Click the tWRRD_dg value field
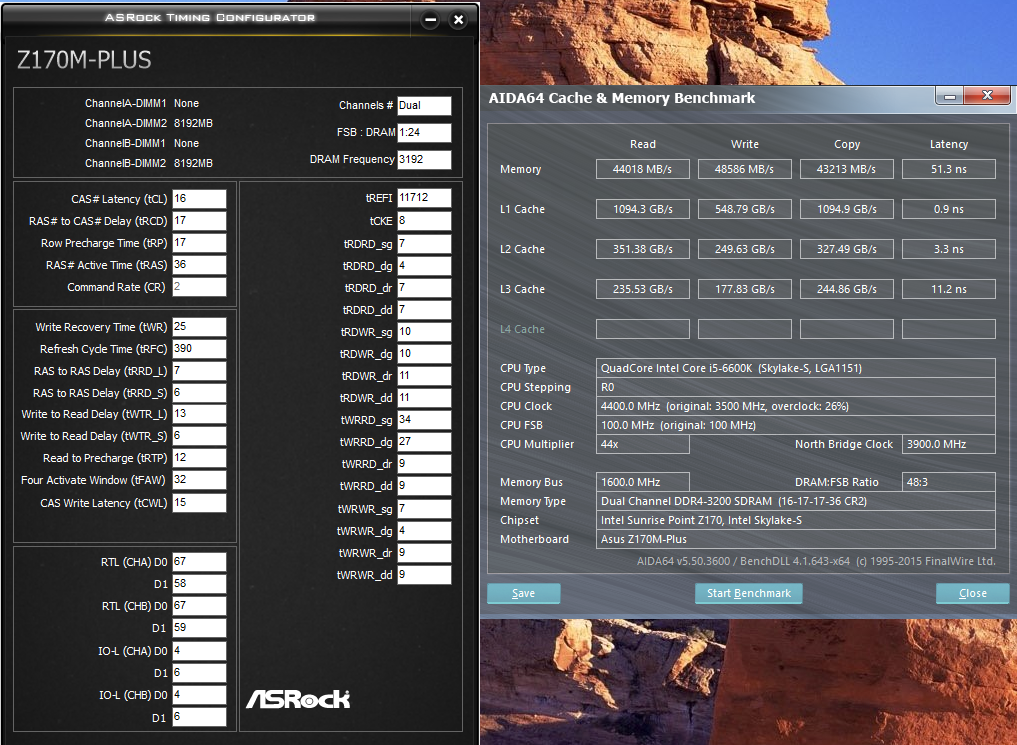This screenshot has width=1017, height=745. pos(424,442)
